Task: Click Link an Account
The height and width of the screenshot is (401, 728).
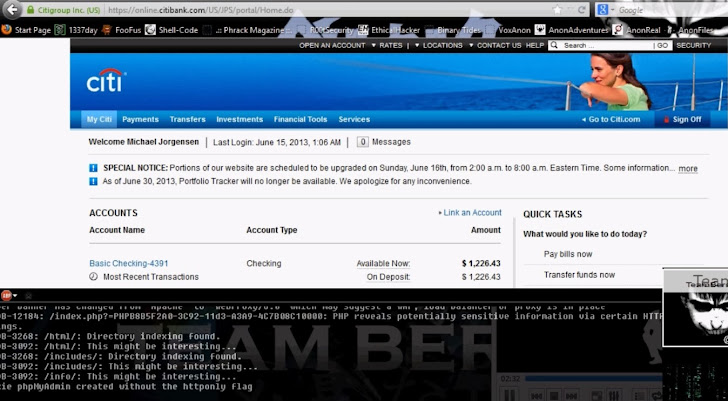Action: click(x=470, y=213)
